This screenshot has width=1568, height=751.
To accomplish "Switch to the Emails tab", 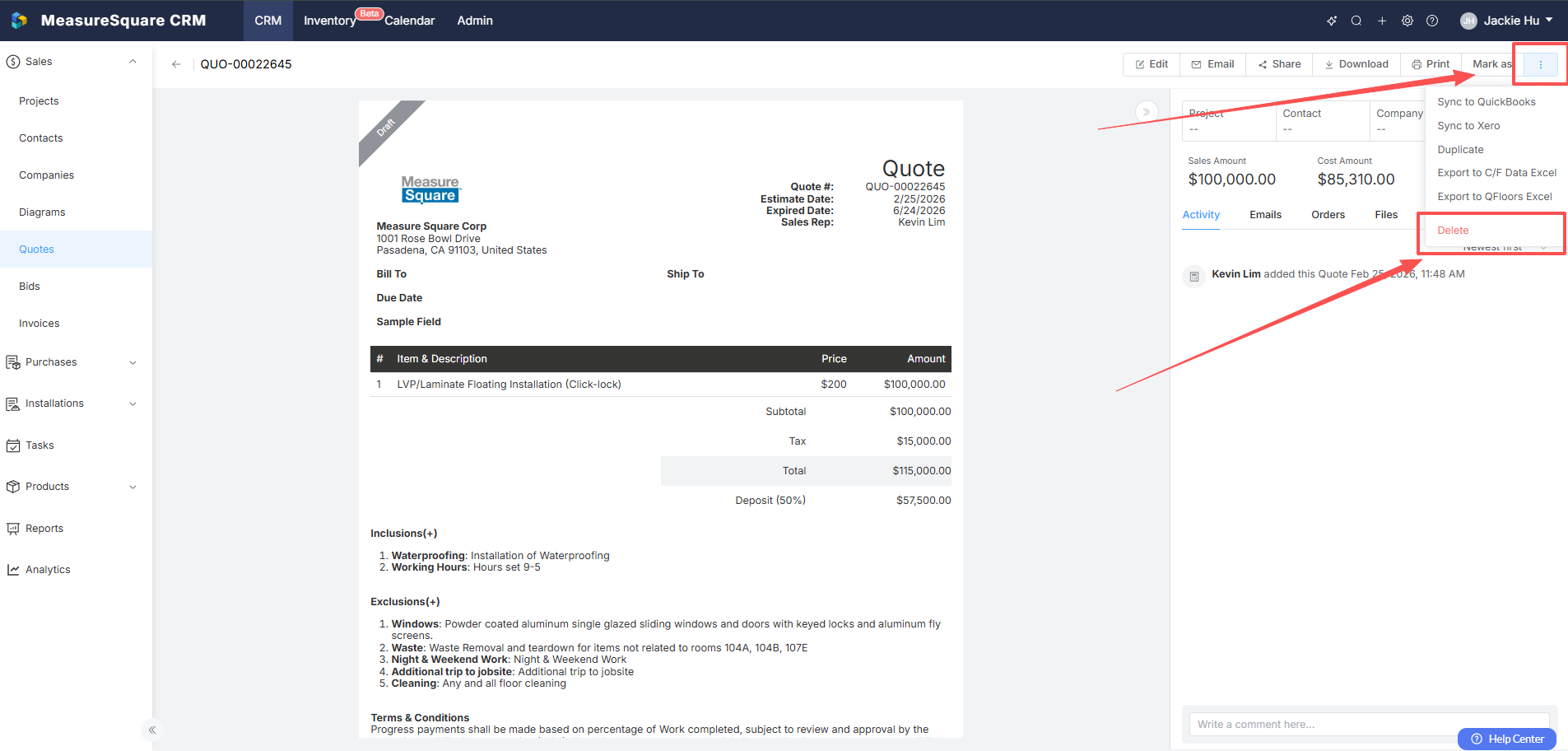I will [1265, 215].
